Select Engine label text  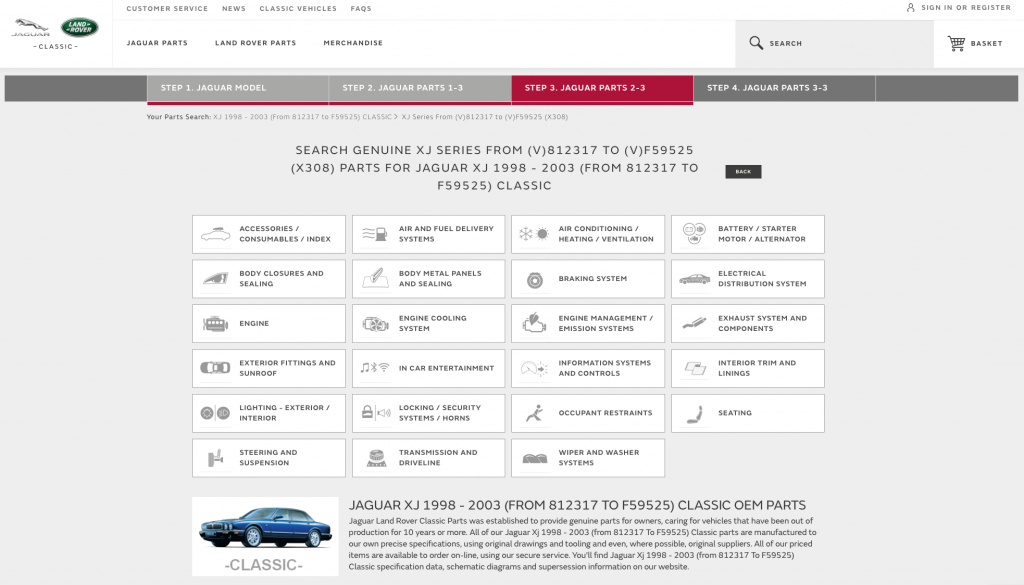tap(254, 323)
